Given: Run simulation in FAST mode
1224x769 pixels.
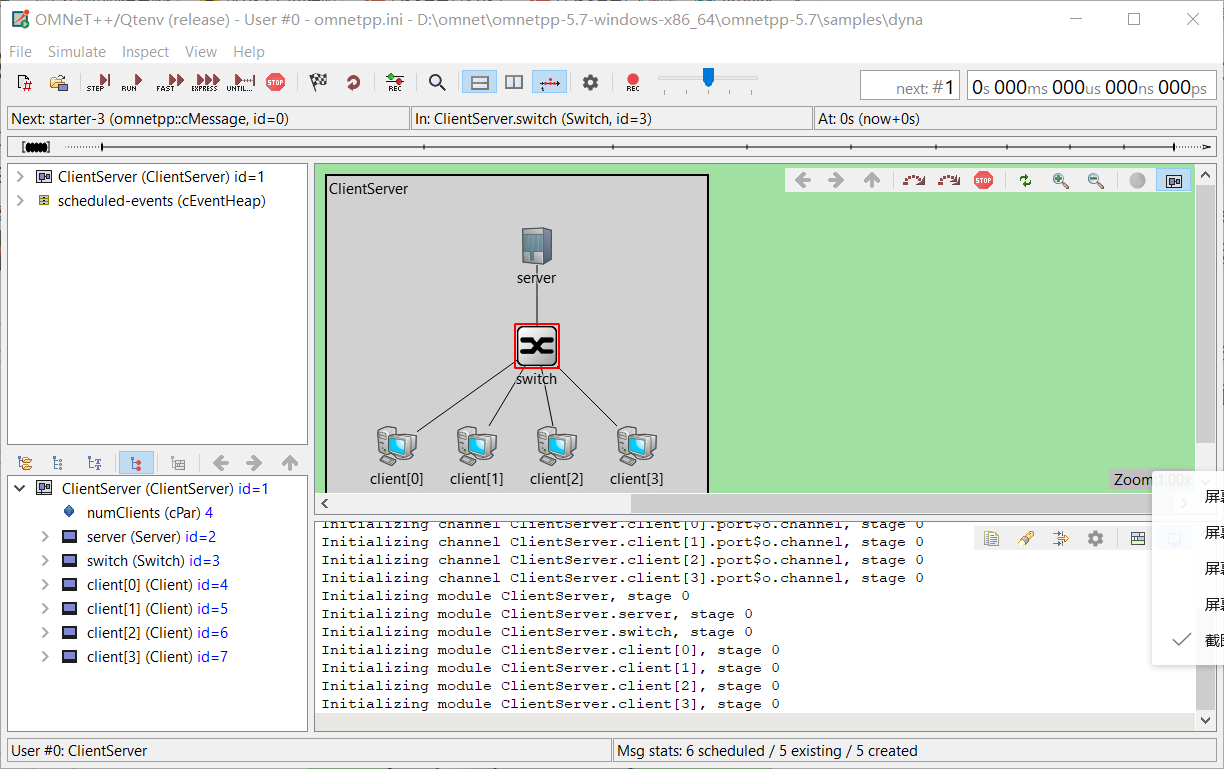Looking at the screenshot, I should (168, 83).
